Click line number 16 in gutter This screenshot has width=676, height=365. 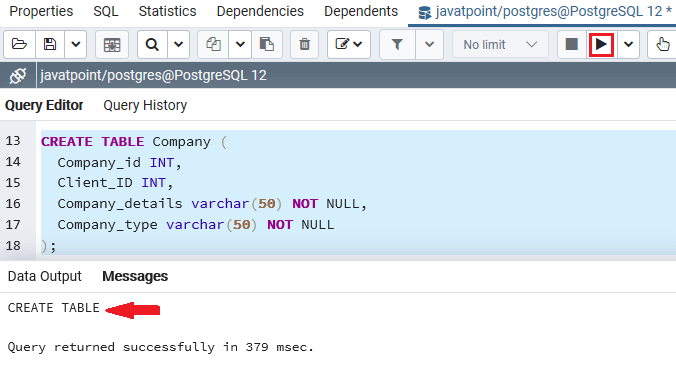pyautogui.click(x=13, y=203)
